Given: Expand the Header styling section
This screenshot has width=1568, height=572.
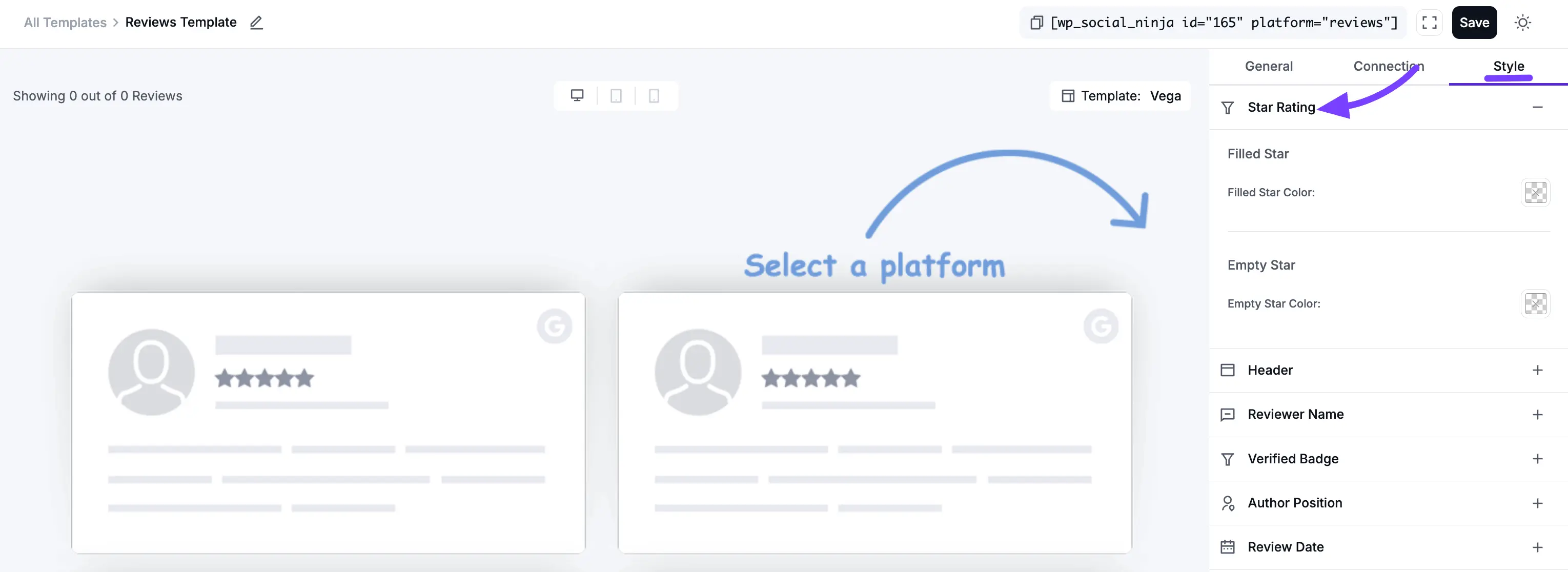Looking at the screenshot, I should pos(1539,370).
